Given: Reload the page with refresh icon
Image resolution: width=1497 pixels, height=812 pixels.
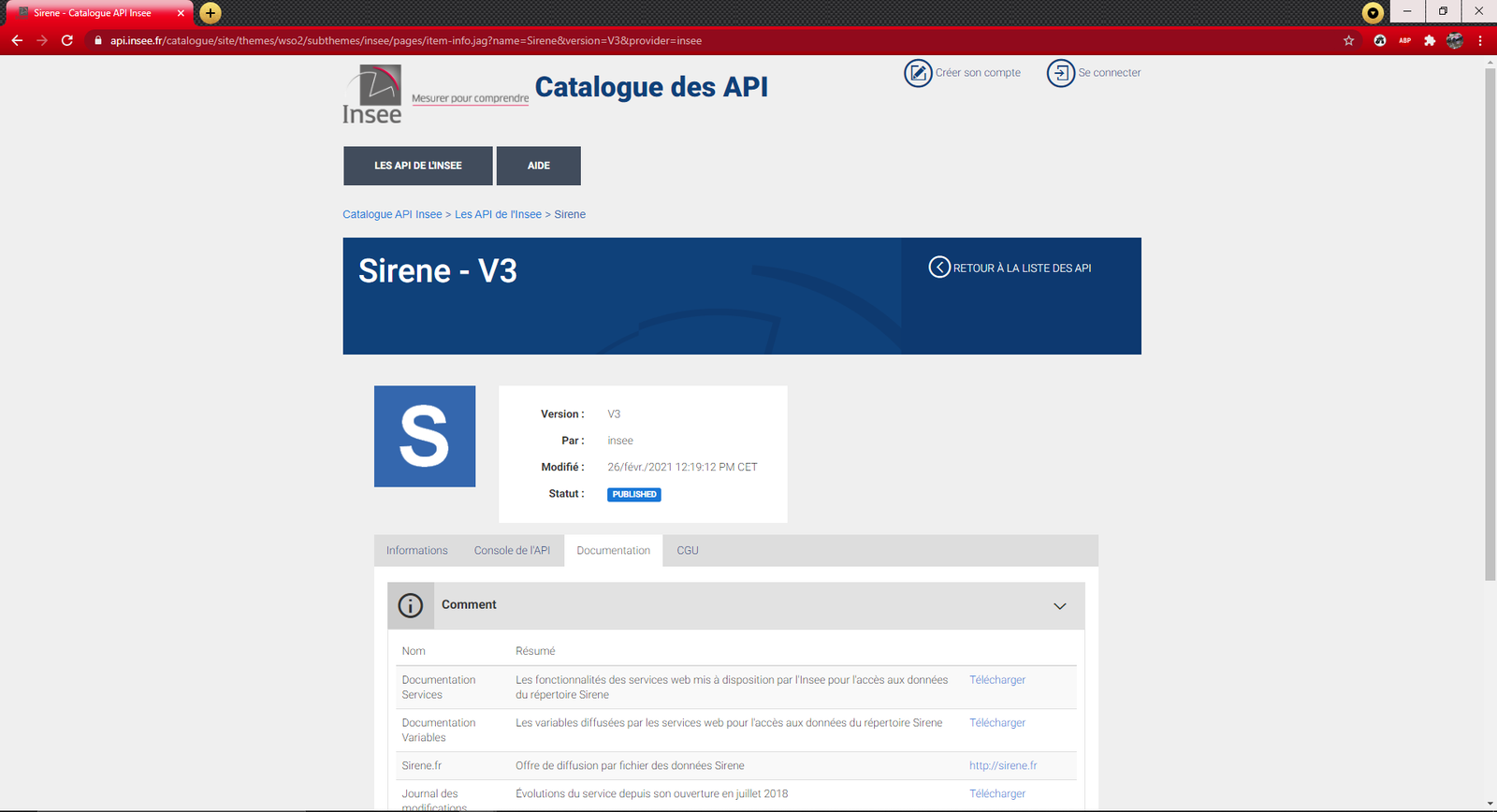Looking at the screenshot, I should click(x=67, y=40).
